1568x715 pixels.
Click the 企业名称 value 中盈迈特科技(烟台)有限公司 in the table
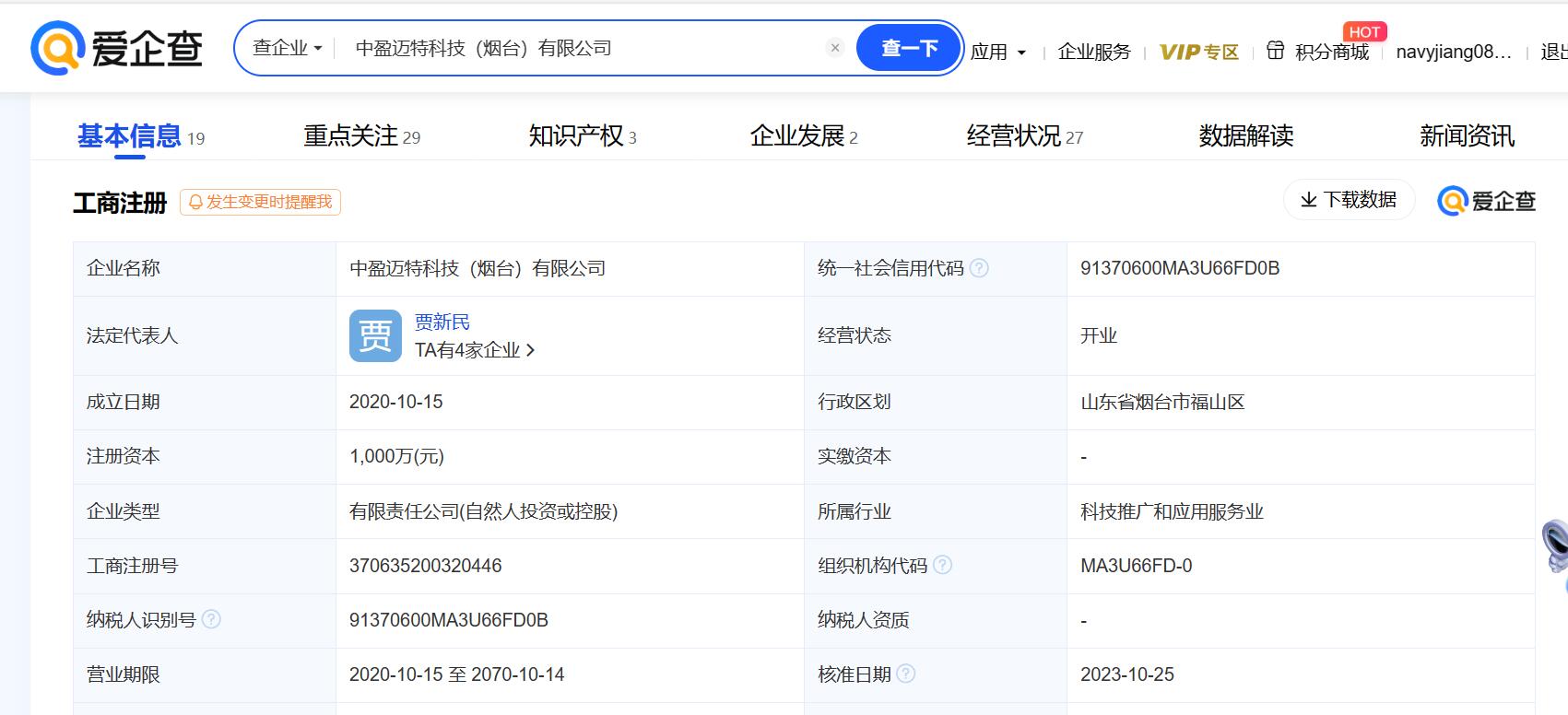point(477,268)
